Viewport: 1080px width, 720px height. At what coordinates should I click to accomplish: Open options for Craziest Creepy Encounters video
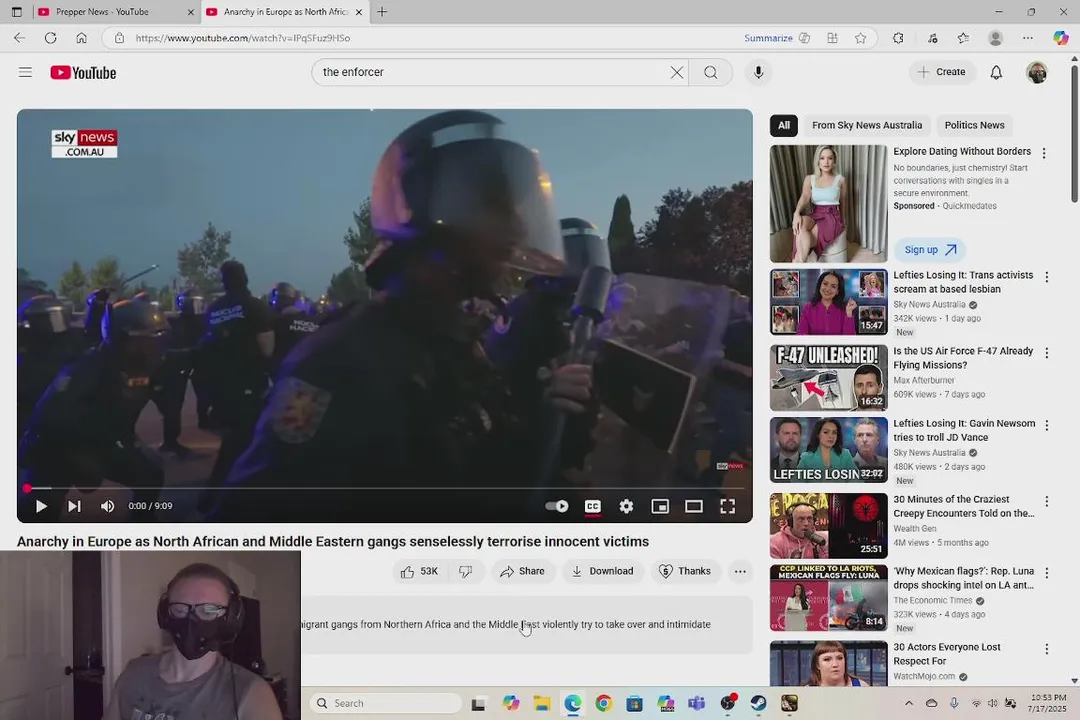pos(1047,501)
